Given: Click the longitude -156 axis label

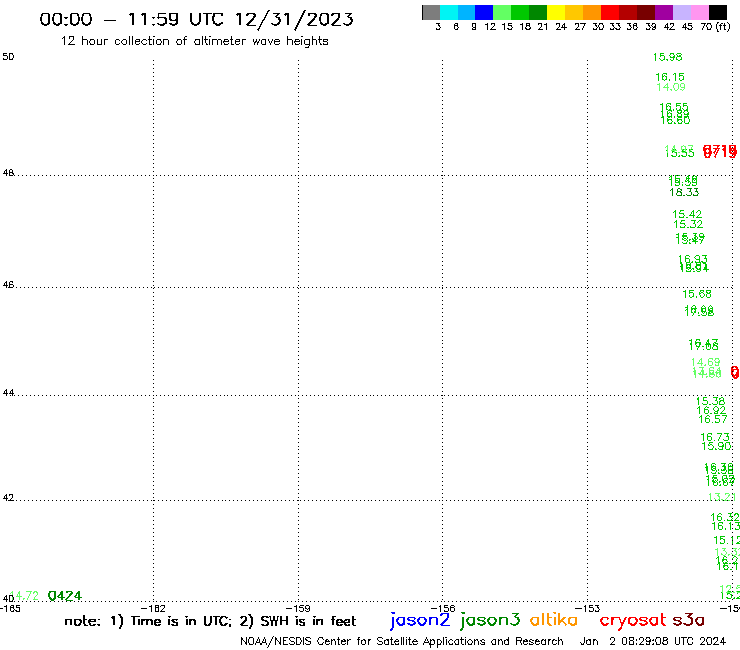Looking at the screenshot, I should coord(443,608).
